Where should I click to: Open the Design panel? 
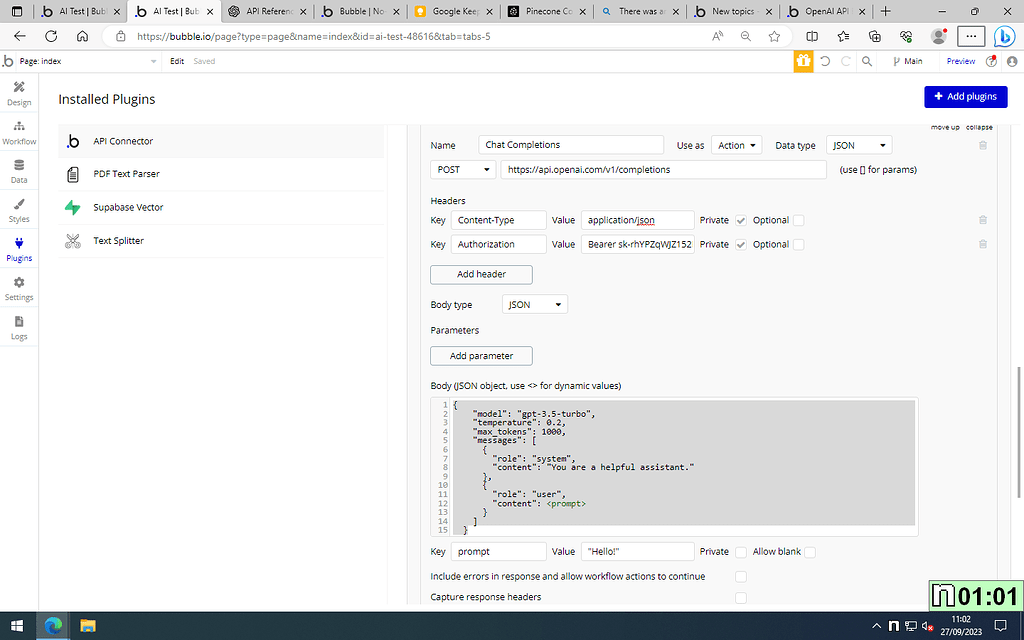point(19,94)
